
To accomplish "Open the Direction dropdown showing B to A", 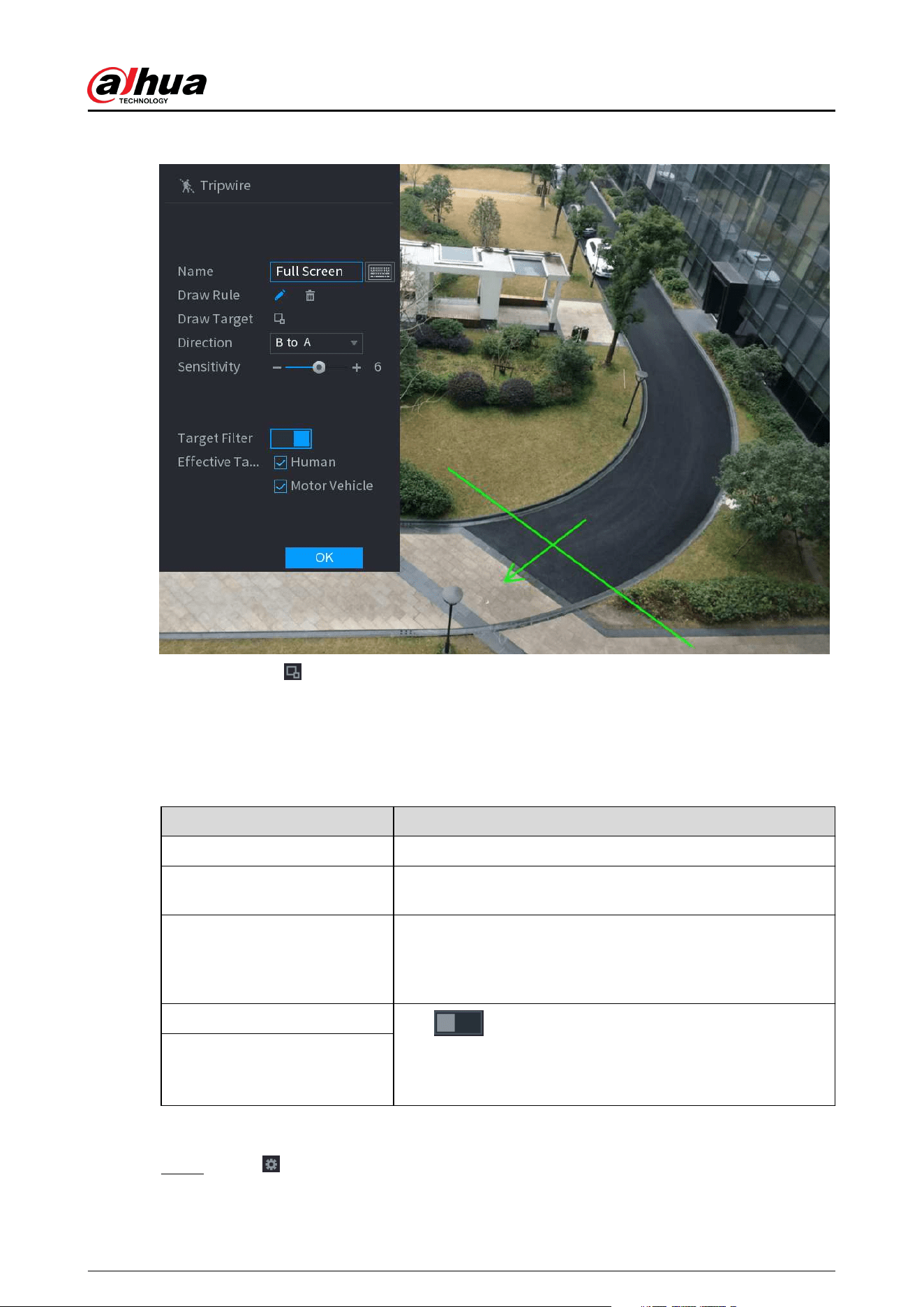I will [316, 343].
